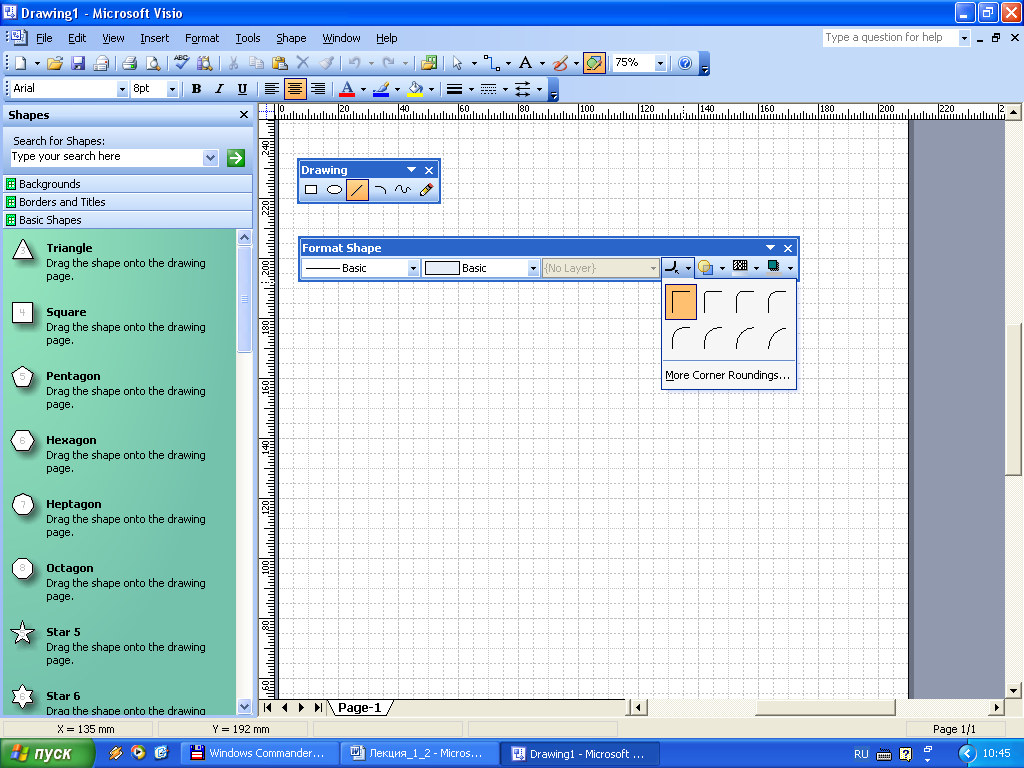This screenshot has width=1024, height=768.
Task: Select the Line tool in Drawing toolbar
Action: [x=357, y=190]
